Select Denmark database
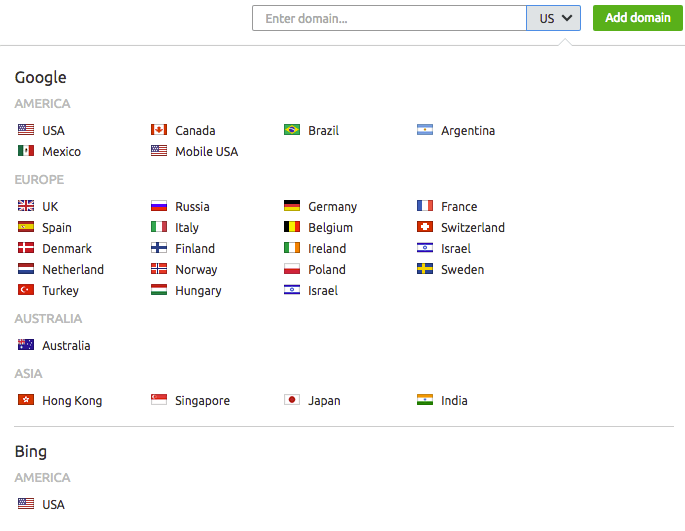The image size is (685, 531). [x=67, y=249]
